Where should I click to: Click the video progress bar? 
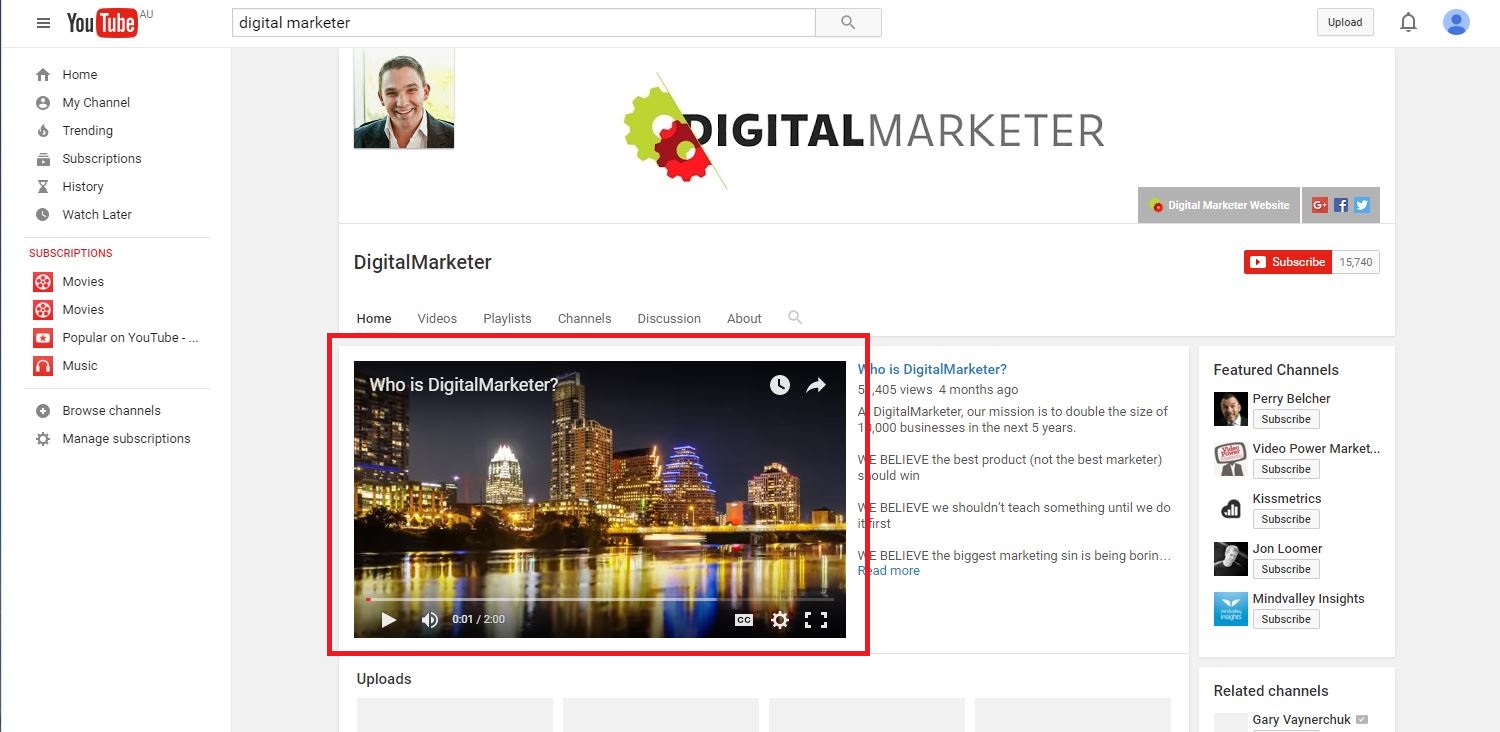point(600,599)
